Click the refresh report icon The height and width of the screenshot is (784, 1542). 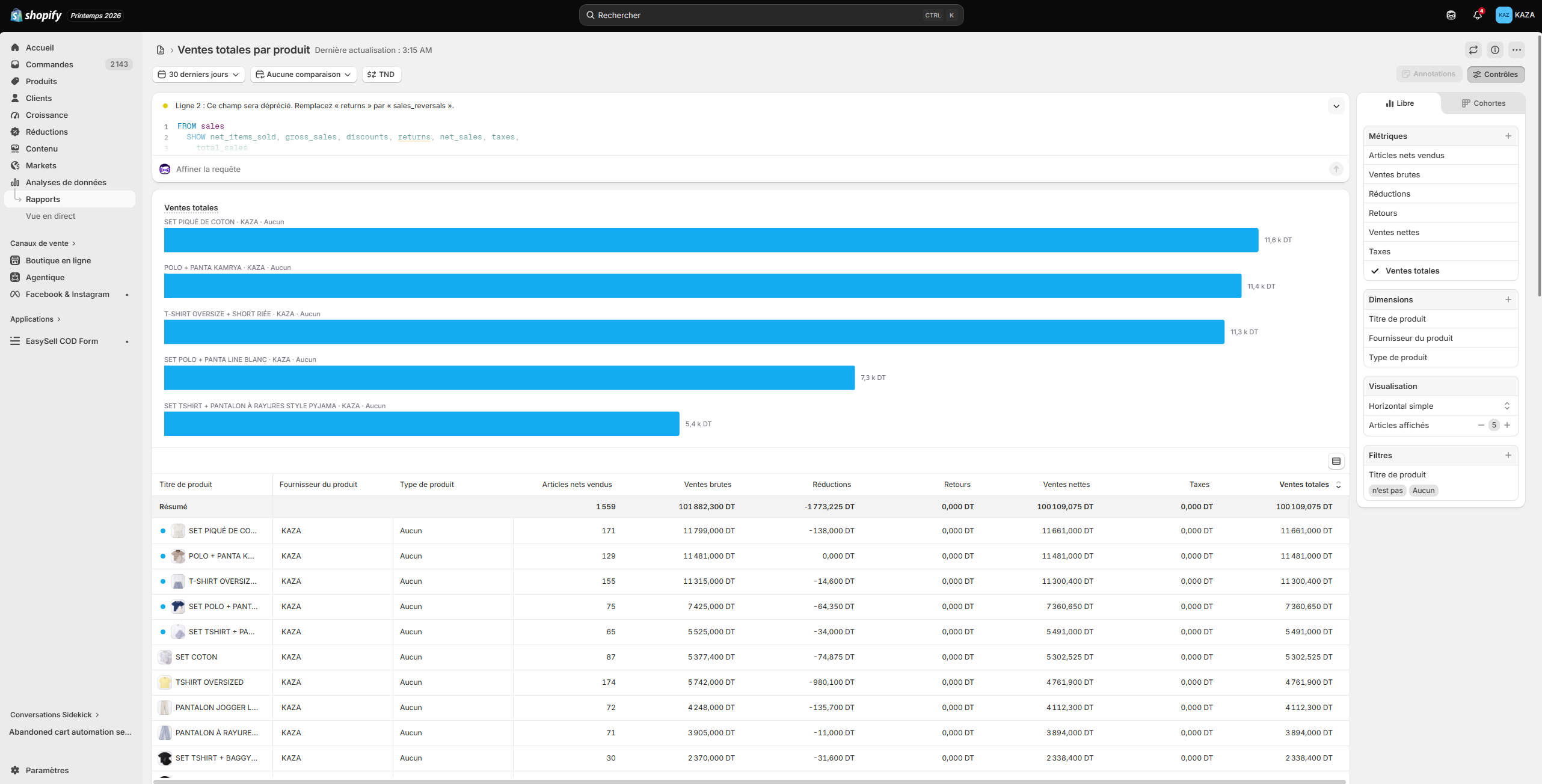tap(1473, 50)
